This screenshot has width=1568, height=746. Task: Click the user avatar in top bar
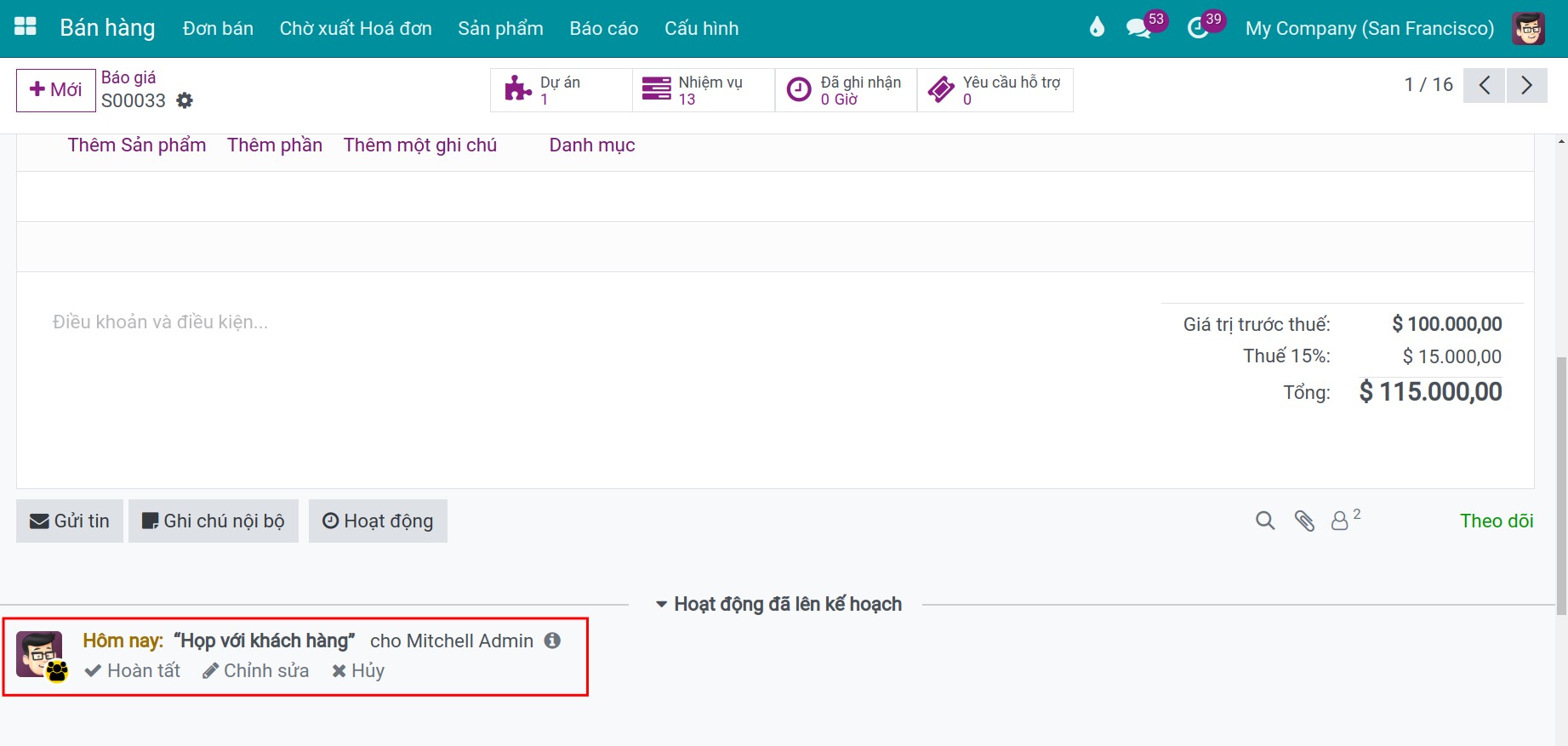coord(1528,28)
